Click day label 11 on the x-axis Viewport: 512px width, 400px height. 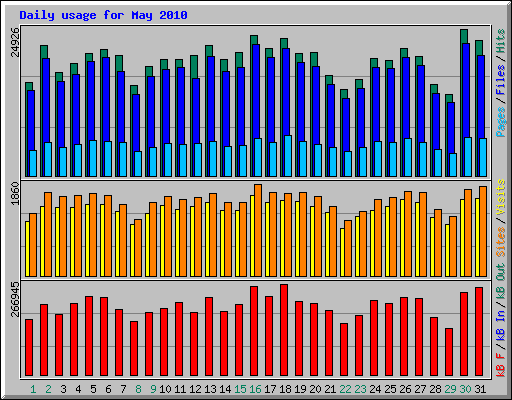coord(180,389)
